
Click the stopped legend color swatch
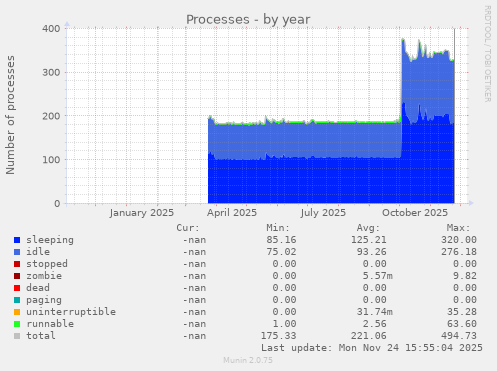coord(17,264)
